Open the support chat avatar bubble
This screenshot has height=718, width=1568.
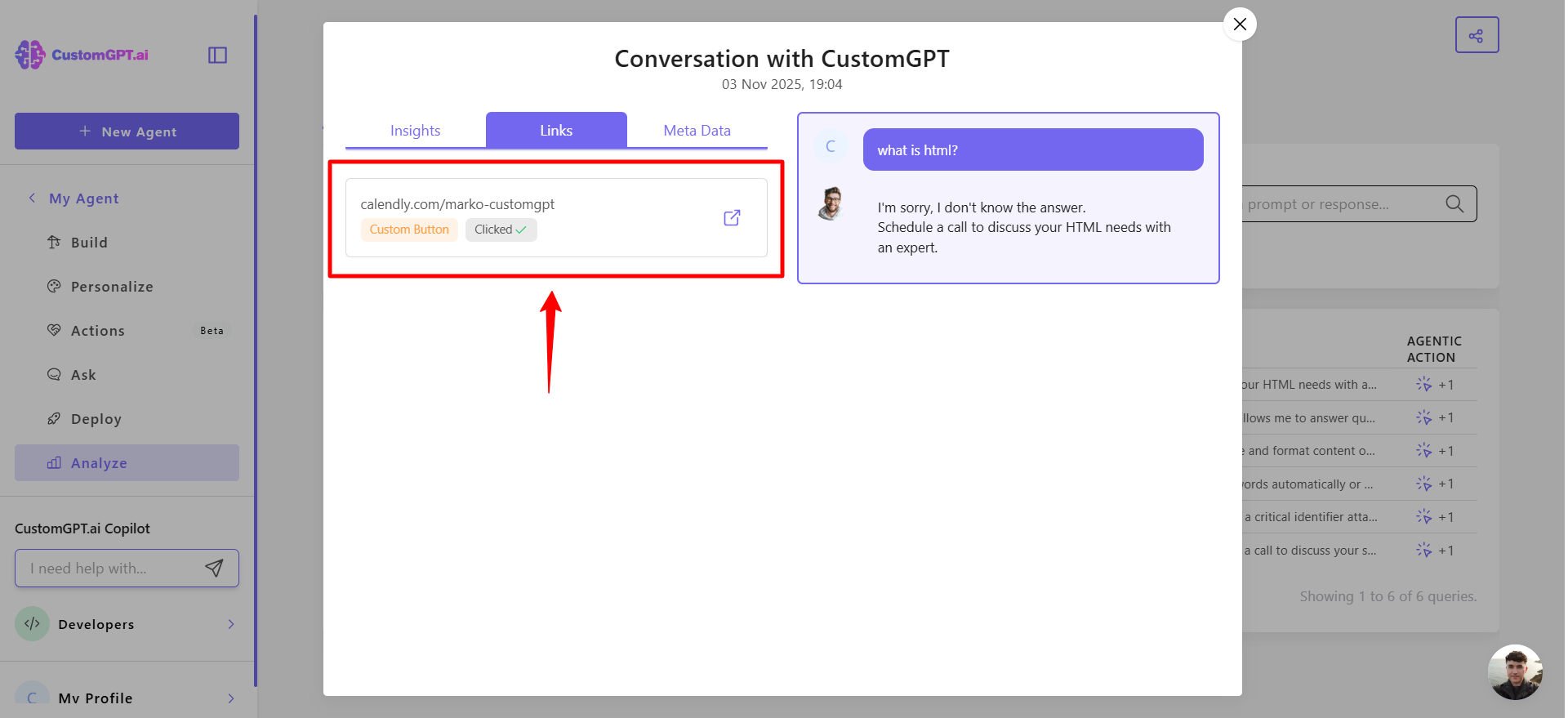click(1515, 672)
